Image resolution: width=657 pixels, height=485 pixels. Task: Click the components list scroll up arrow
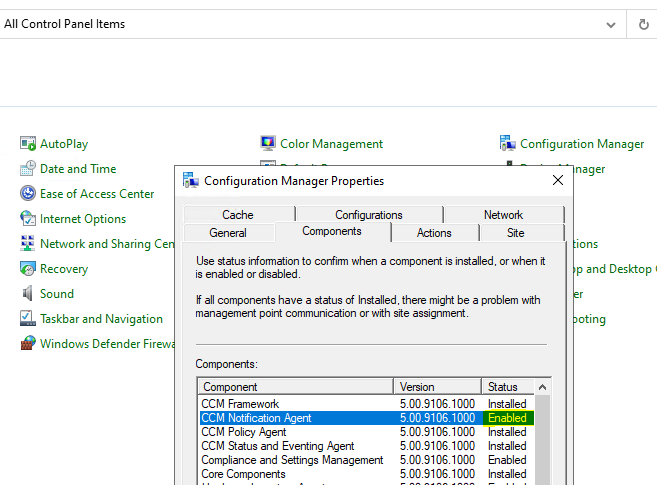(x=543, y=387)
